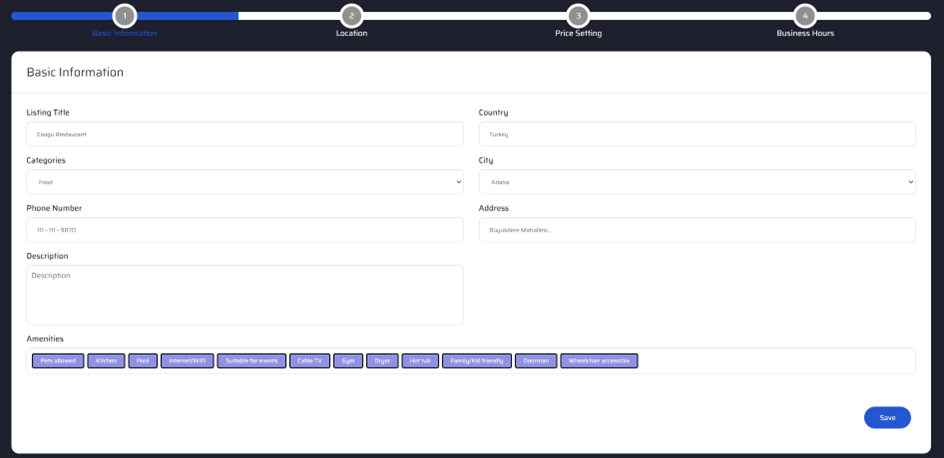Click the Phone Number field label
The image size is (944, 458).
coord(54,208)
